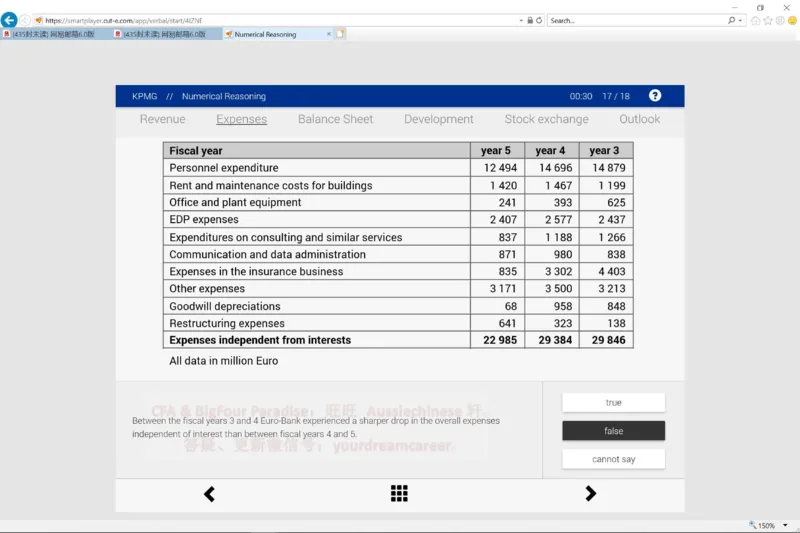
Task: Click total value 29 384
Action: coord(555,340)
